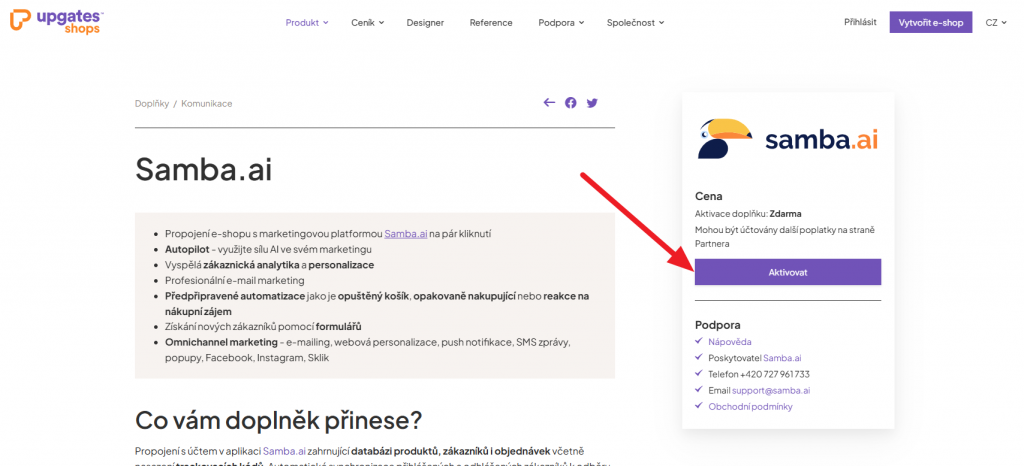Click Komunikace in the breadcrumb
1024x466 pixels.
pyautogui.click(x=206, y=103)
